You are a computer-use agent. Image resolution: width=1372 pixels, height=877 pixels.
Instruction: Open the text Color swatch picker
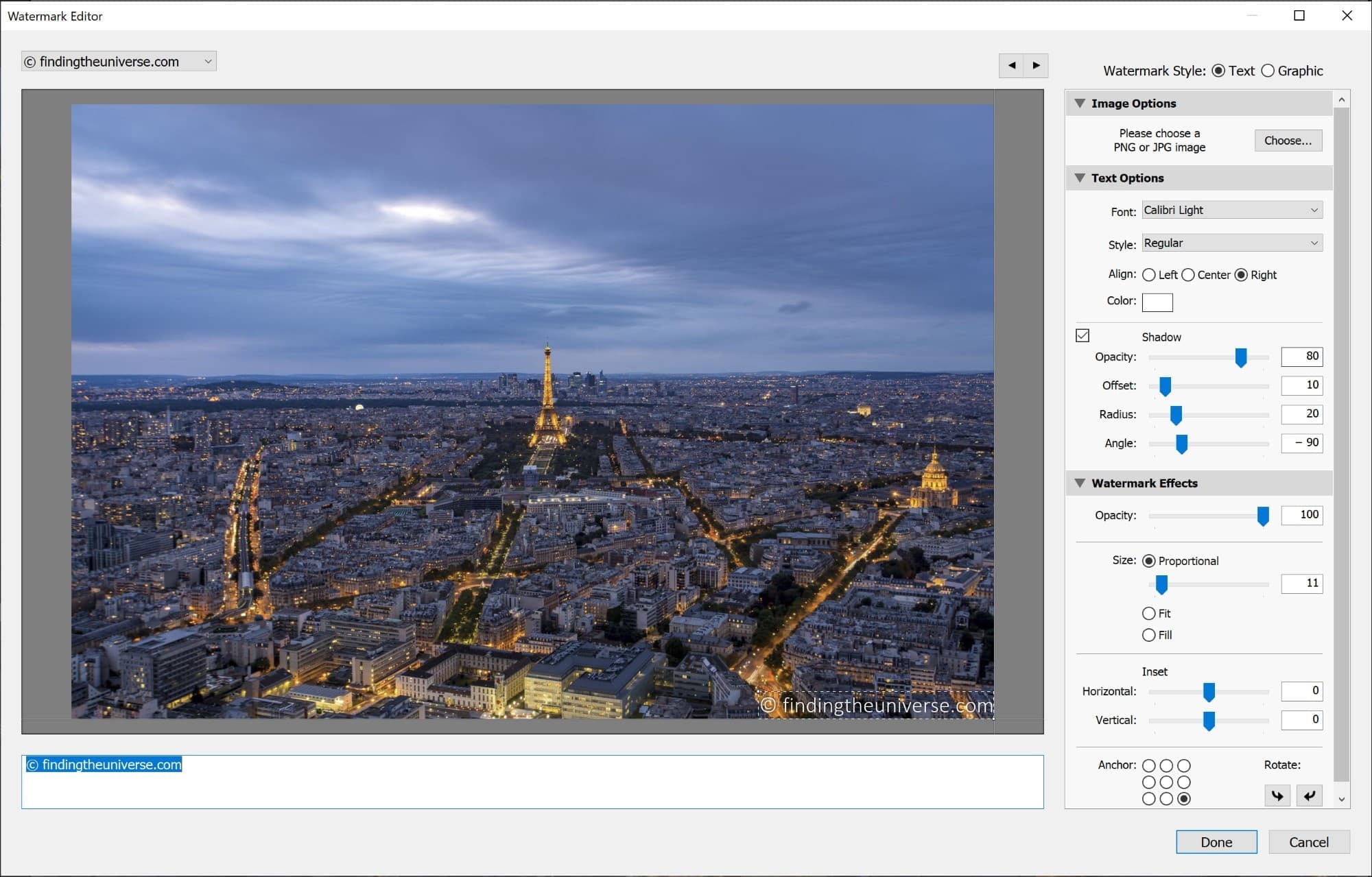pos(1157,302)
